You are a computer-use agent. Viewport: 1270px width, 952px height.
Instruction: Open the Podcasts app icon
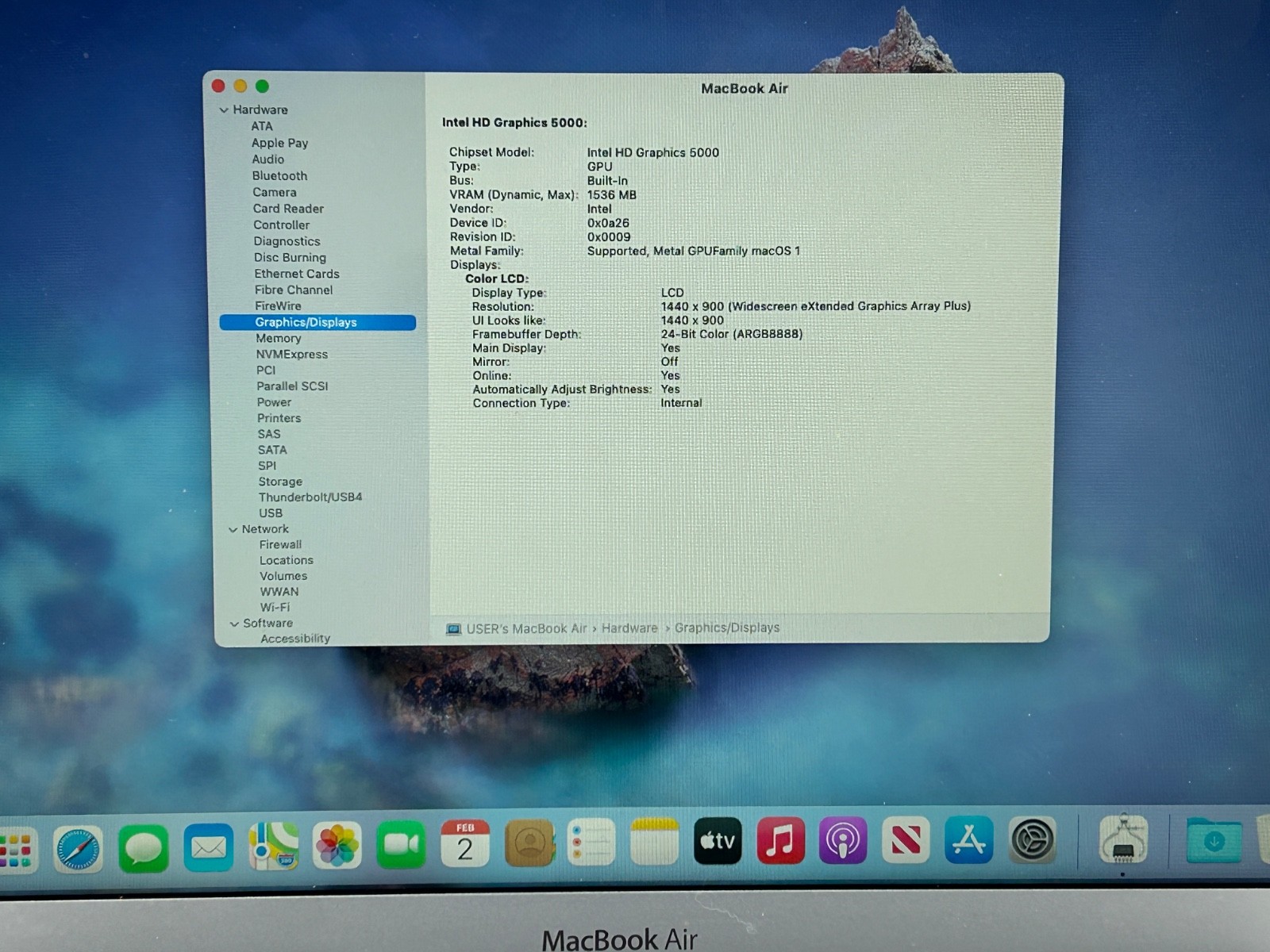[843, 841]
